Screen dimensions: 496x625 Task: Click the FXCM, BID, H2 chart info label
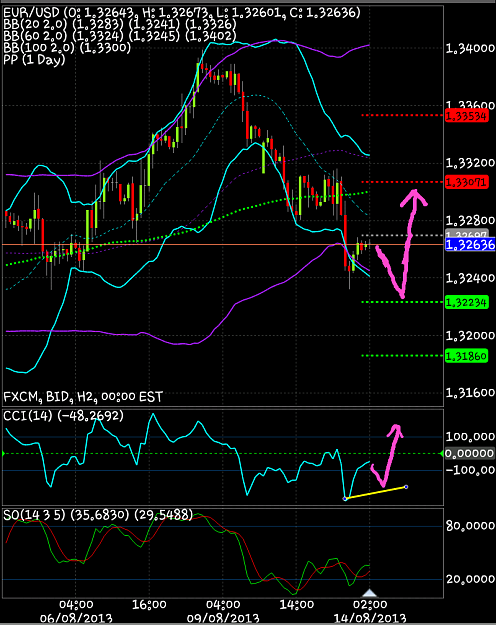click(x=83, y=397)
